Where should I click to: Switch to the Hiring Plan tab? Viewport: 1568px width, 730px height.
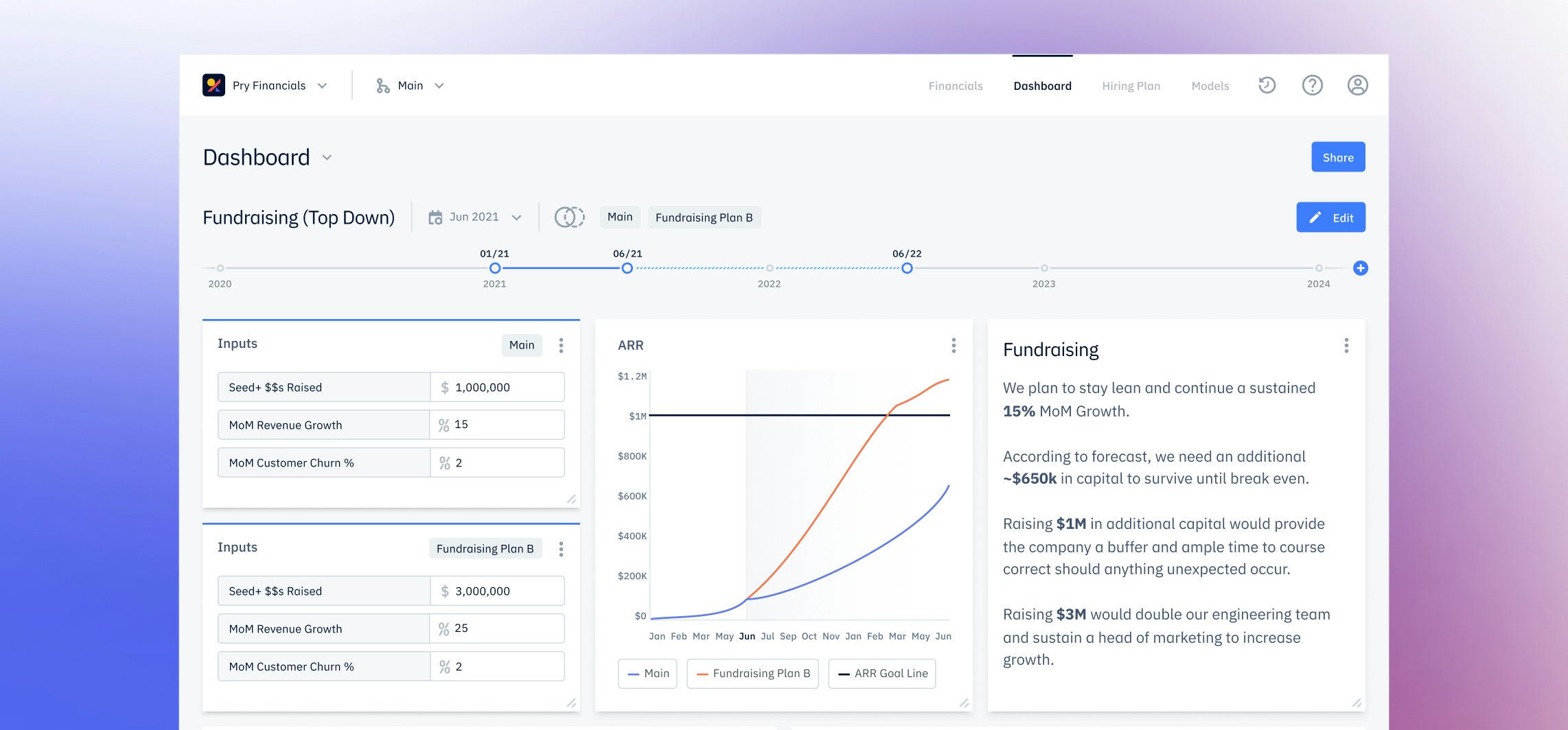pyautogui.click(x=1131, y=85)
